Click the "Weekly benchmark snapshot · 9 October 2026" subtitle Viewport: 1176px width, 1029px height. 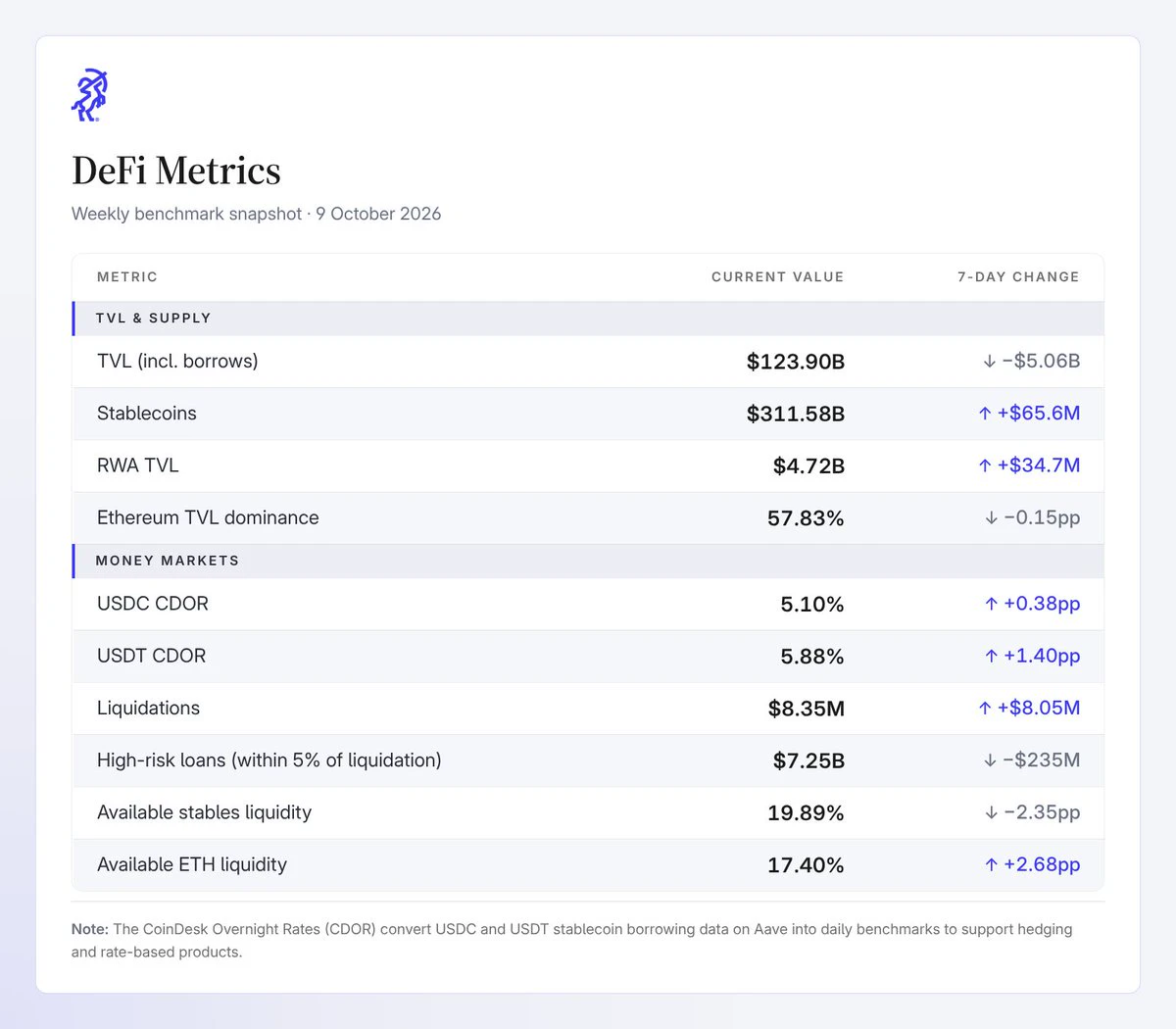tap(257, 214)
